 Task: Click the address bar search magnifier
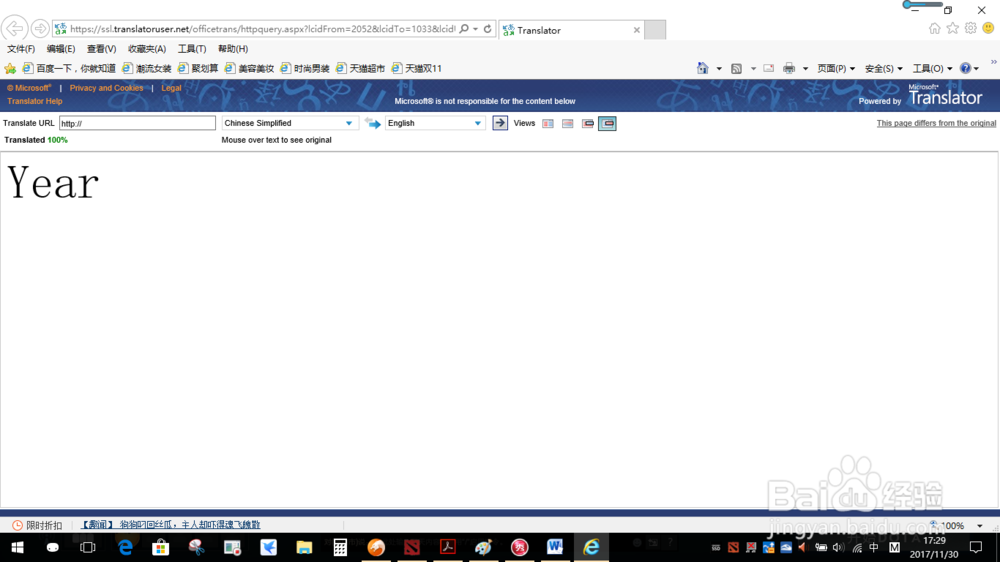(x=464, y=29)
